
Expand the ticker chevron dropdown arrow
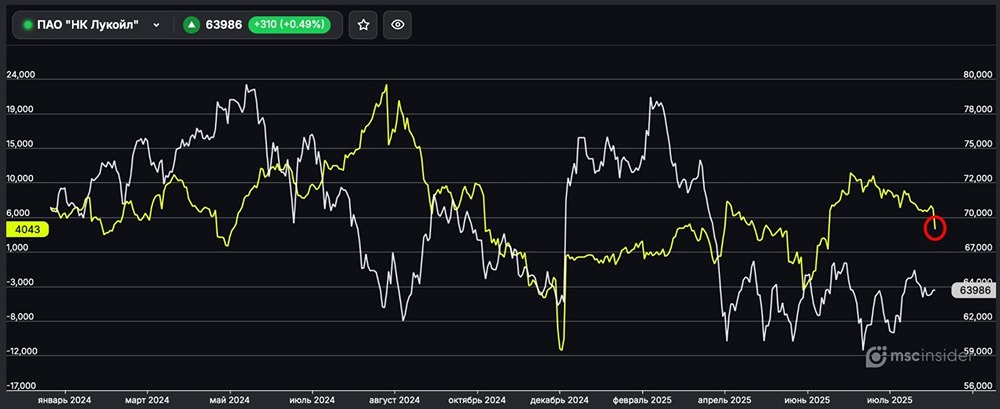(156, 24)
